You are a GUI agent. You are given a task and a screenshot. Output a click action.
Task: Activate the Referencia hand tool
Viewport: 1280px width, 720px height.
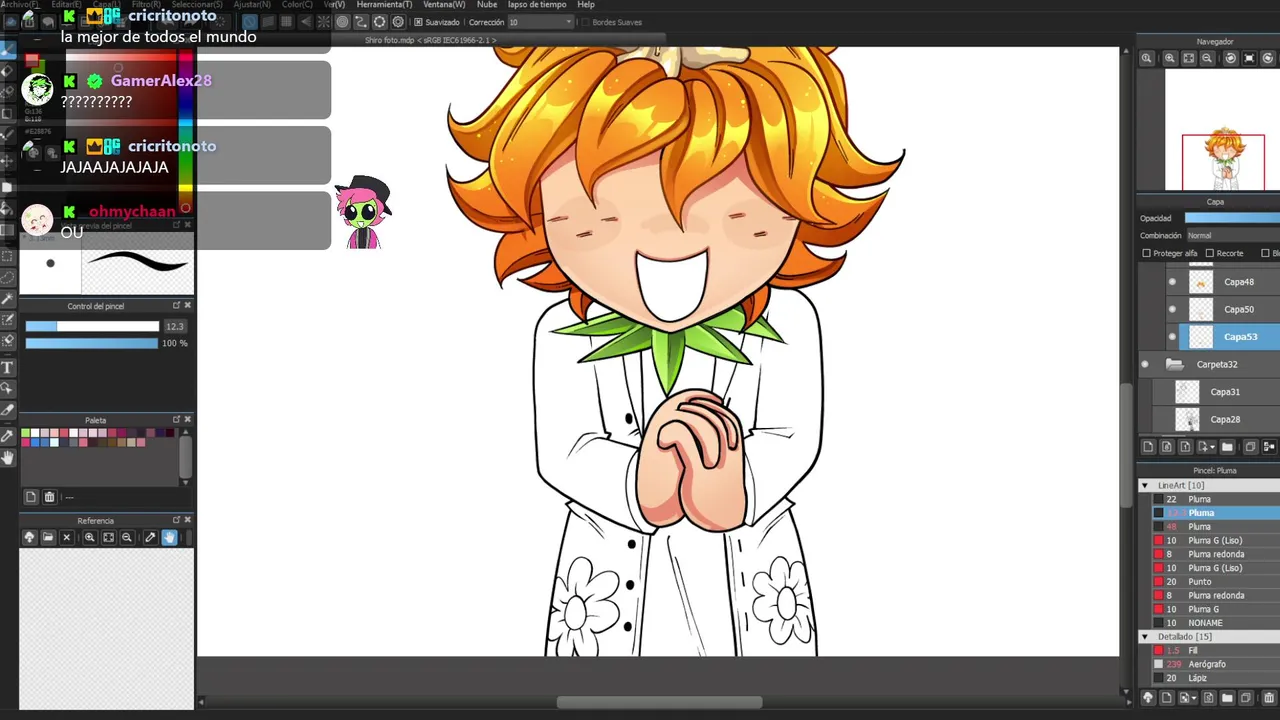[169, 538]
